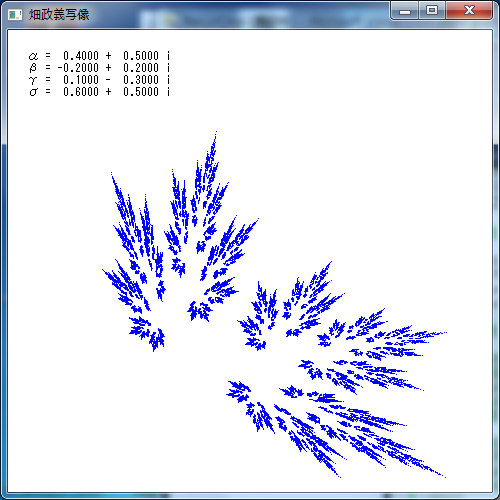This screenshot has height=500, width=500.
Task: Click the α symbol label
Action: click(x=33, y=56)
